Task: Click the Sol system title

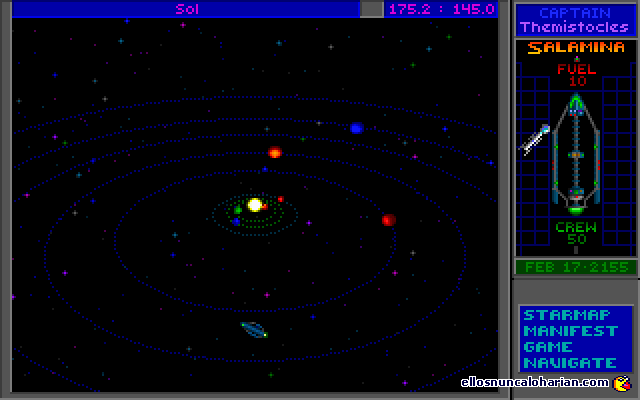Action: tap(187, 9)
